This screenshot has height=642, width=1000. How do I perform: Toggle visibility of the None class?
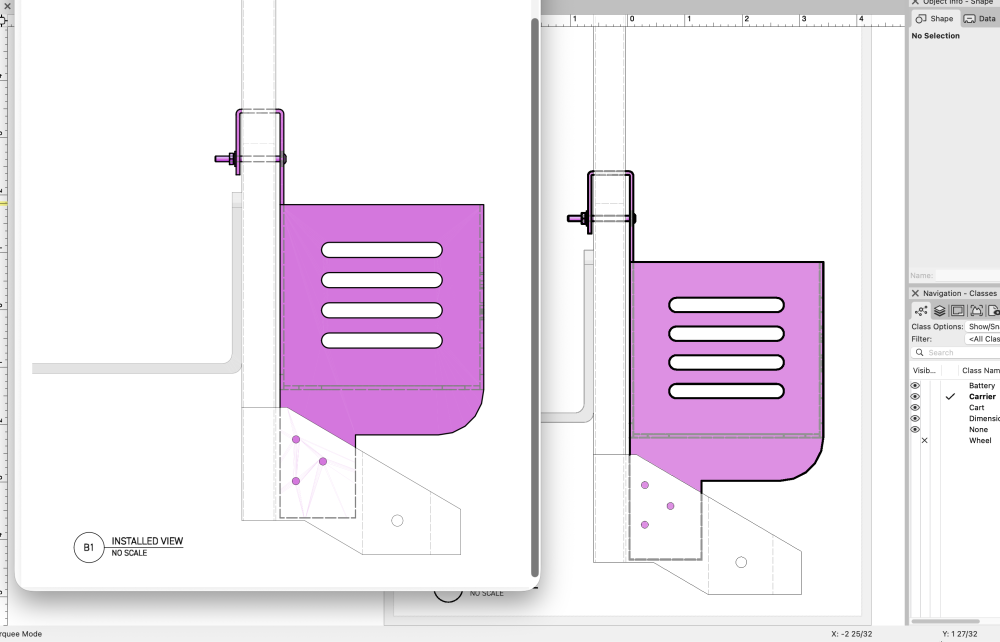click(915, 430)
